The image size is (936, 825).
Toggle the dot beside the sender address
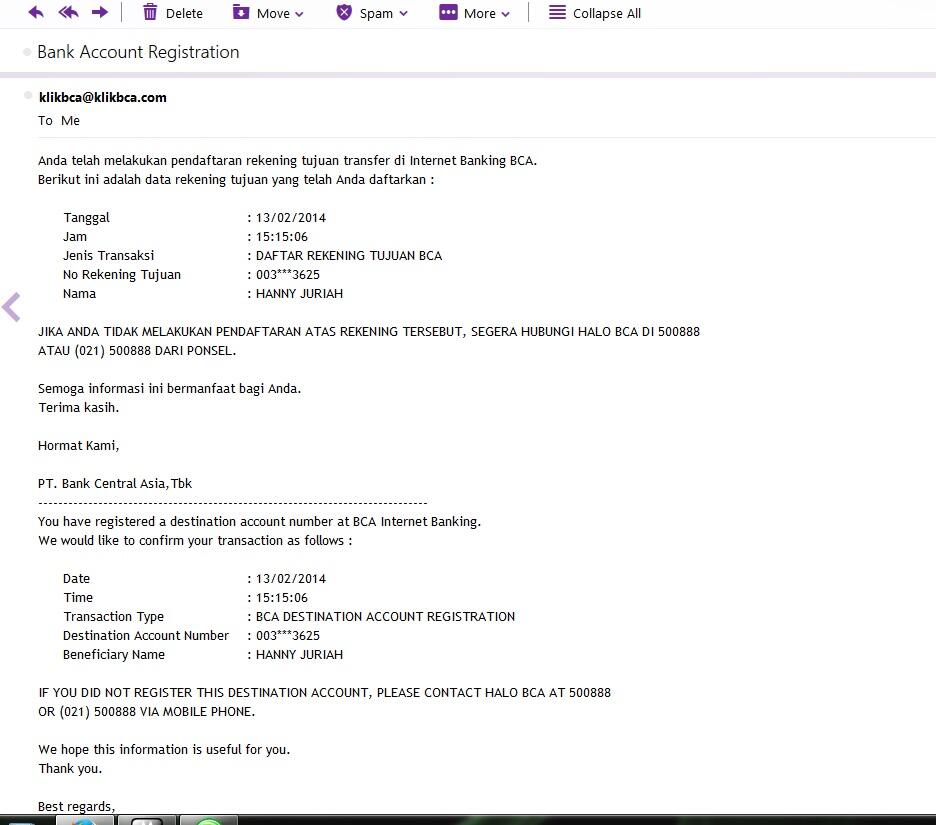coord(27,96)
